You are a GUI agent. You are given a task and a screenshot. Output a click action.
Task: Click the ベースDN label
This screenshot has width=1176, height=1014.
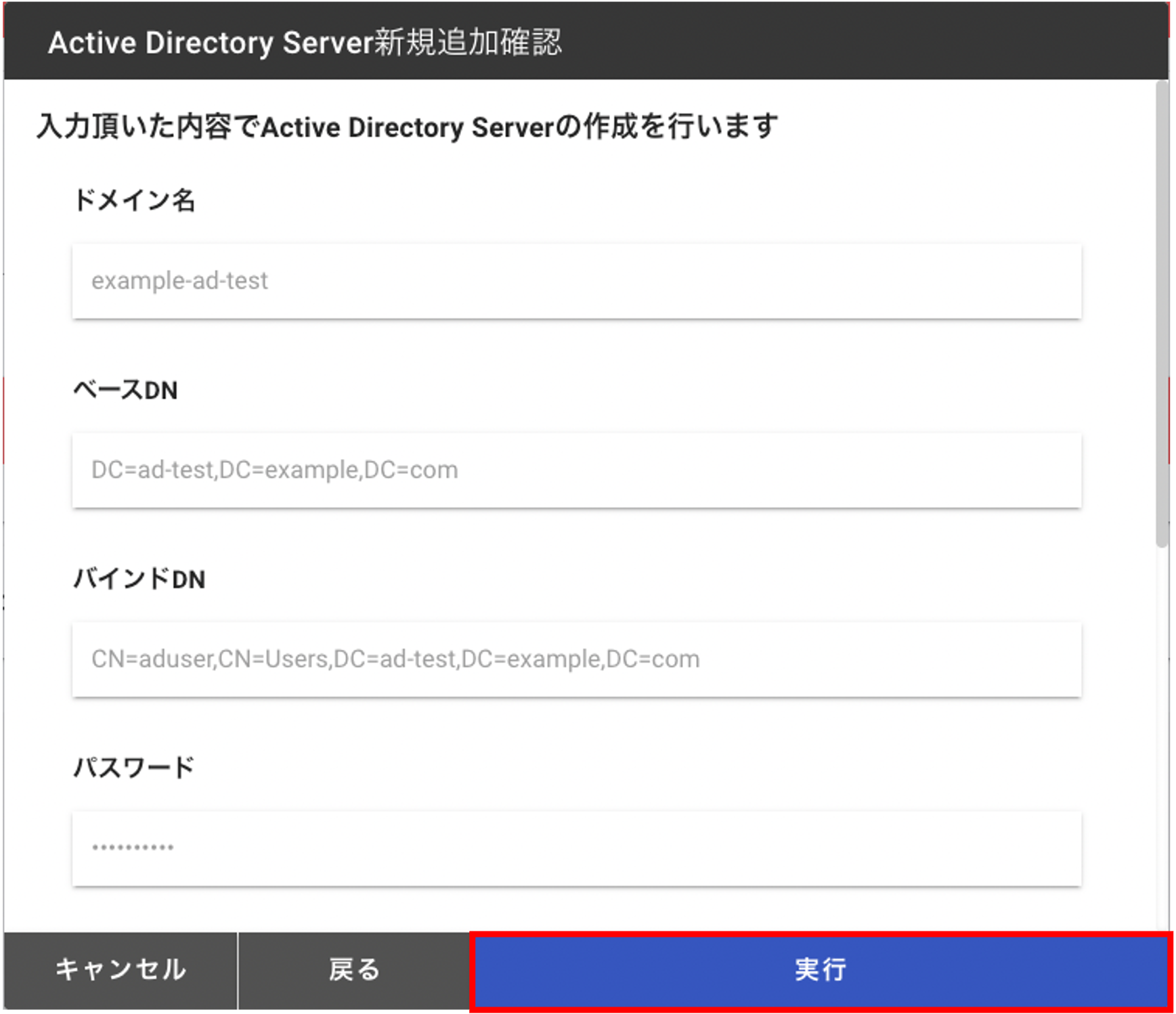coord(125,390)
